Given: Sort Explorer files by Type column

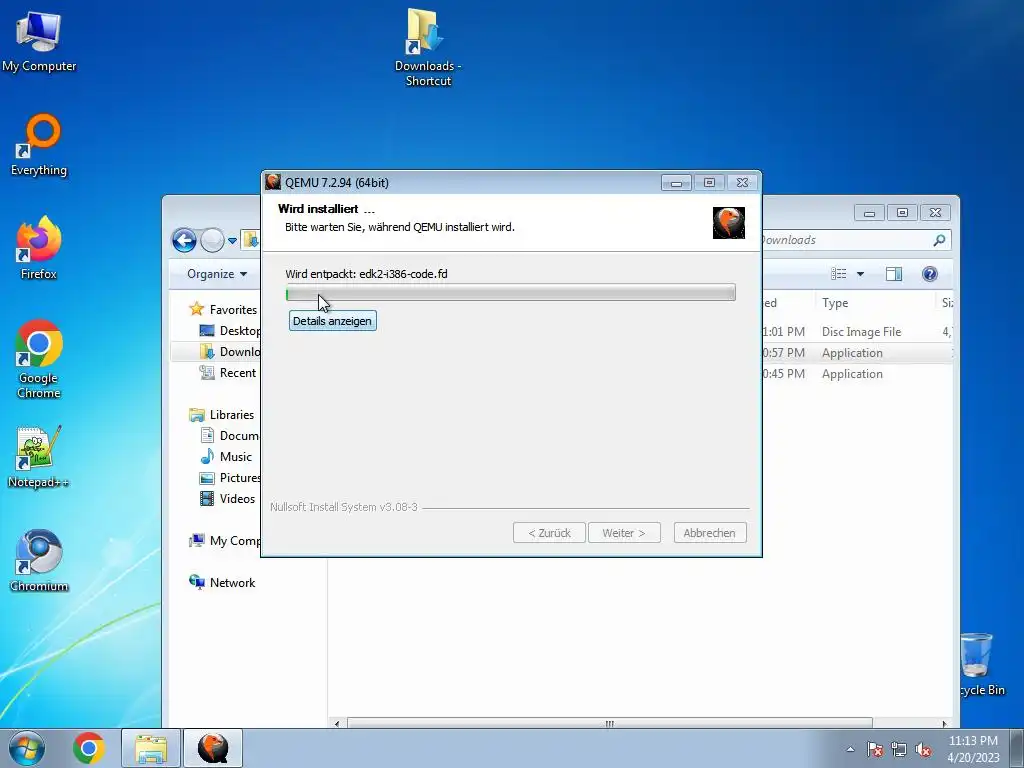Looking at the screenshot, I should click(874, 302).
